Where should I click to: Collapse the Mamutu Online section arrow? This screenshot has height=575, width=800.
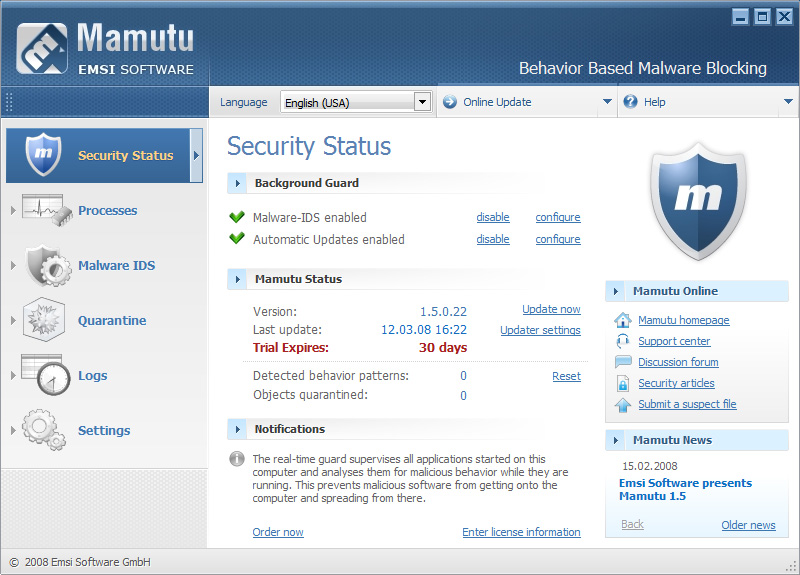coord(615,291)
